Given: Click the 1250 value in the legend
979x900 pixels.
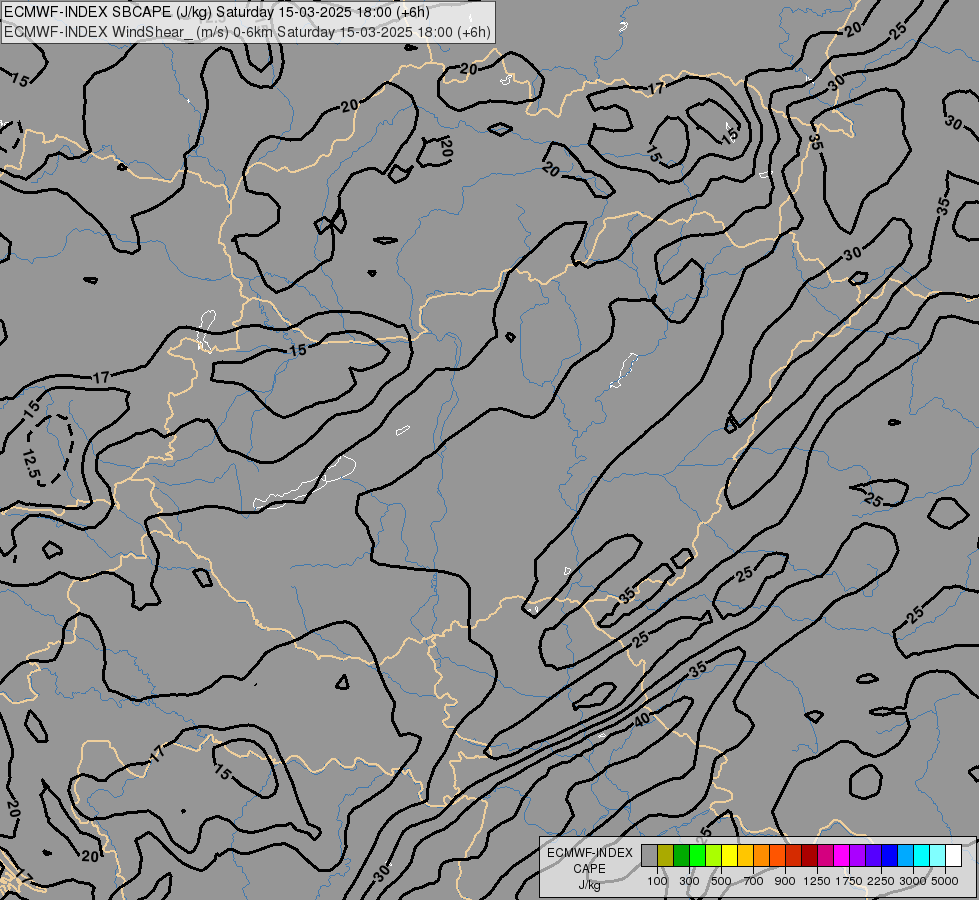Looking at the screenshot, I should [x=817, y=881].
